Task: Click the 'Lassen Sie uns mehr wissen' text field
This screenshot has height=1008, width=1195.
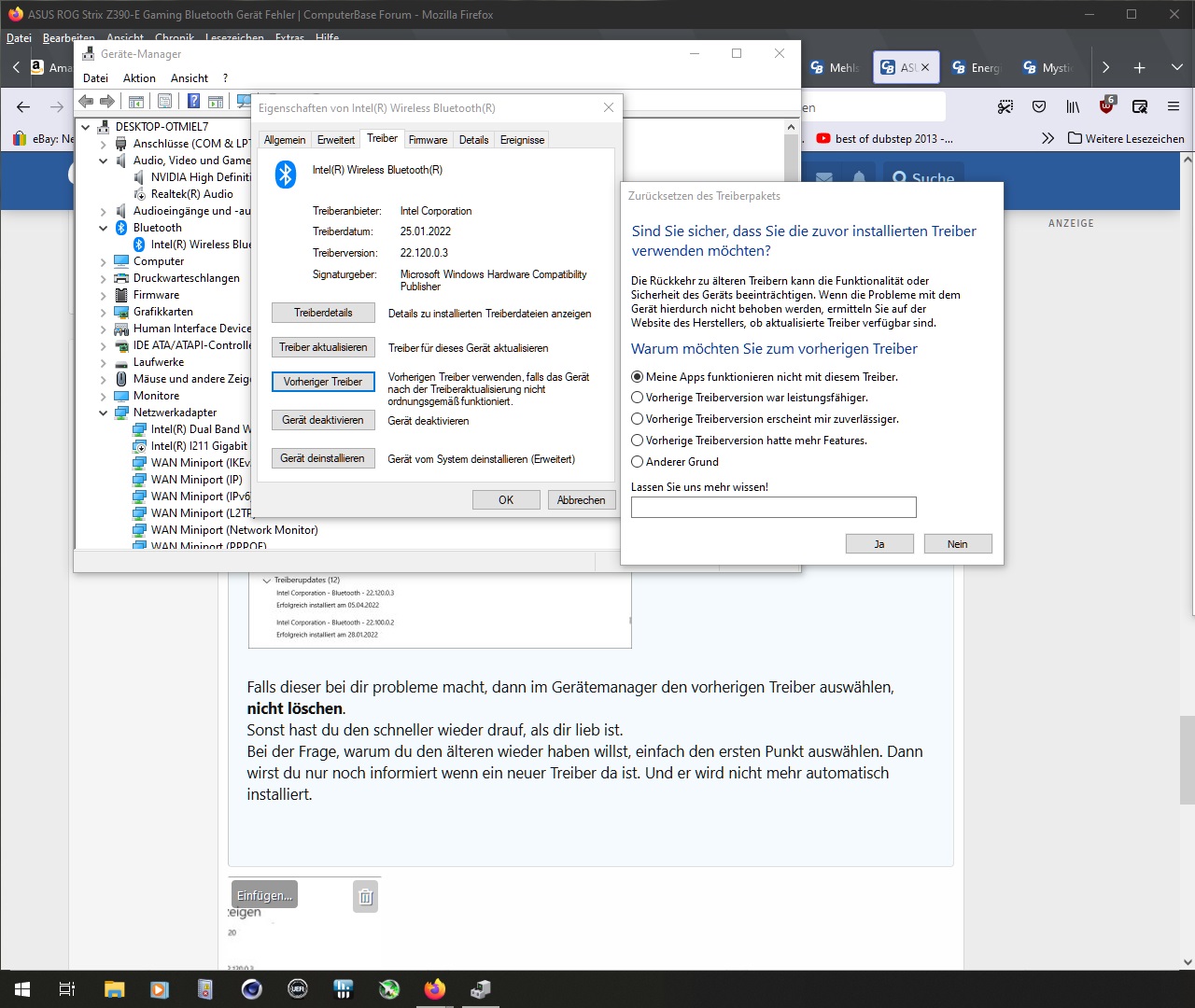Action: [x=774, y=507]
